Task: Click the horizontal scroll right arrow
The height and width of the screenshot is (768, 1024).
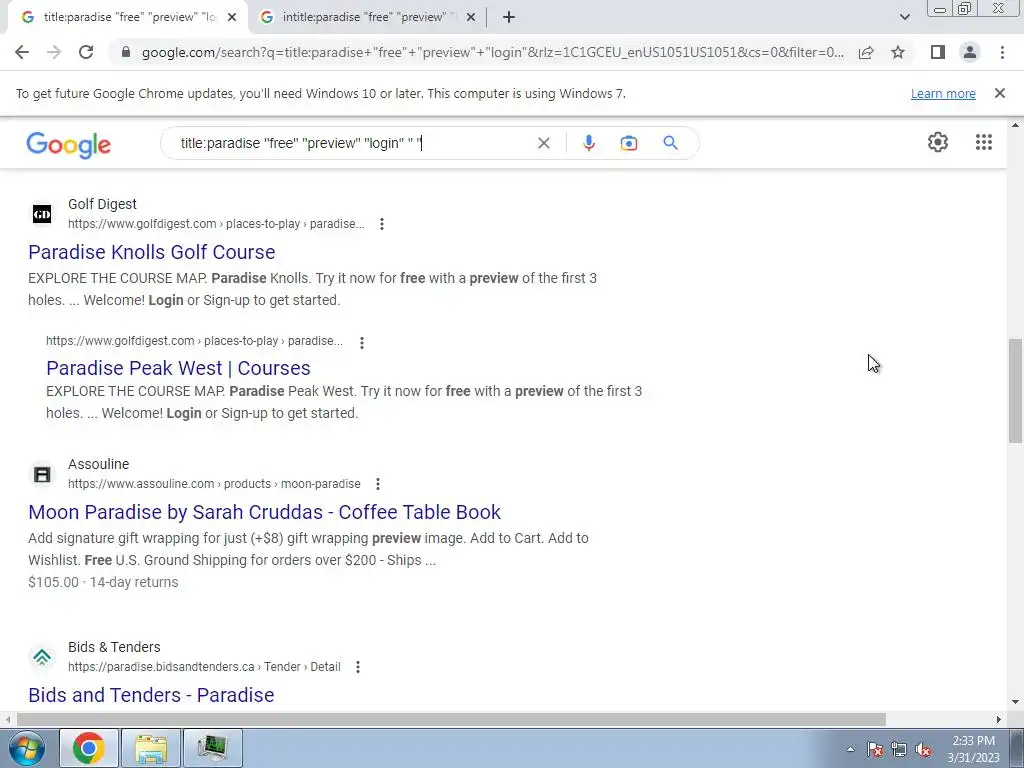Action: [999, 720]
